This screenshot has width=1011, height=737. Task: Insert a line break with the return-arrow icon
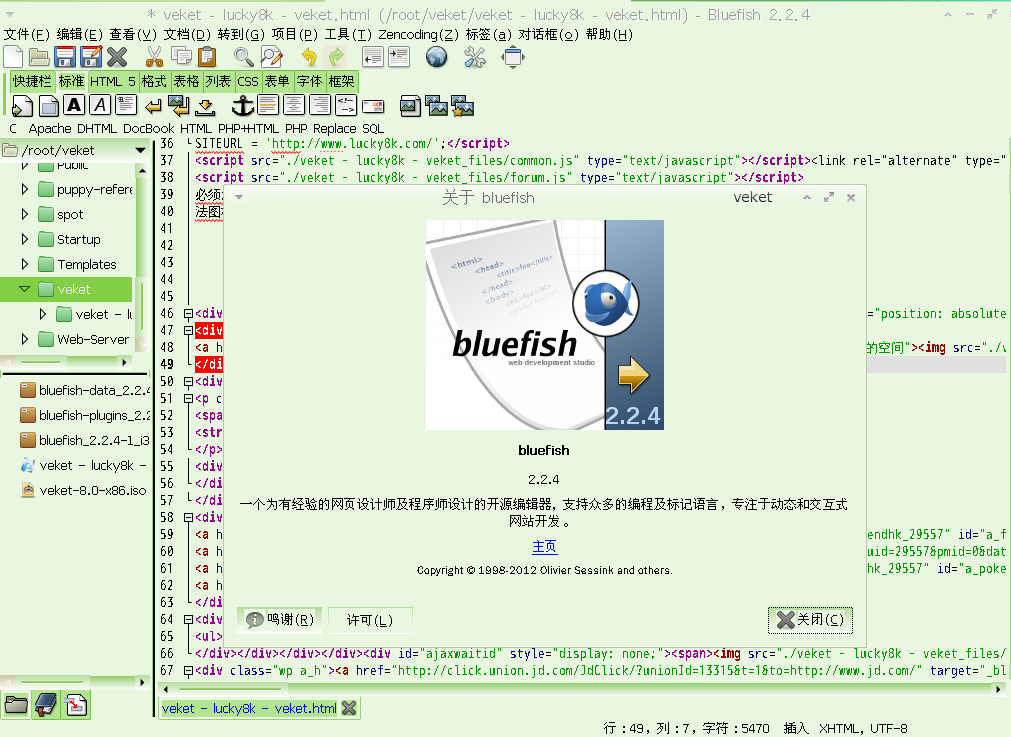click(x=153, y=106)
